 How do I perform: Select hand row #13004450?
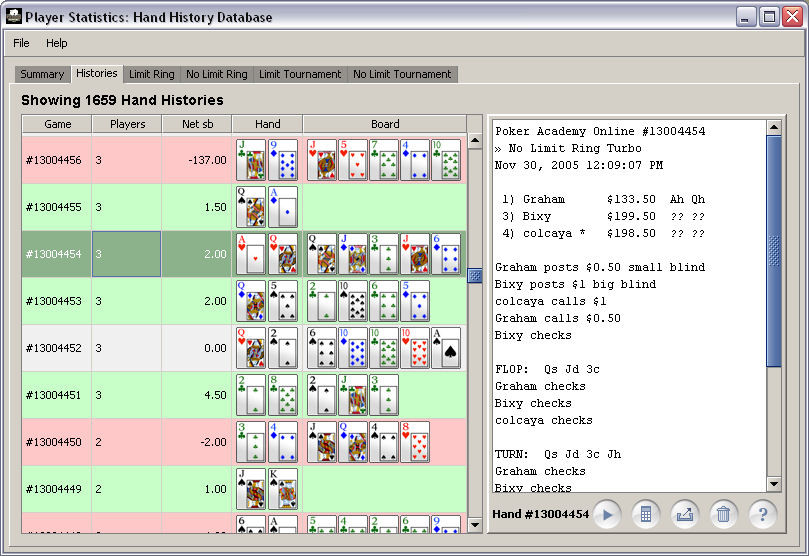tap(245, 442)
